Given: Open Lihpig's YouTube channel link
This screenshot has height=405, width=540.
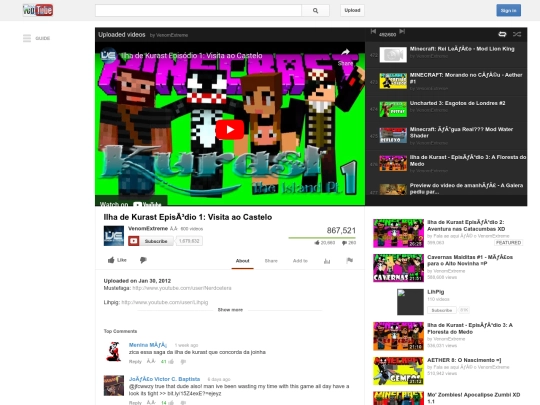Looking at the screenshot, I should point(165,302).
